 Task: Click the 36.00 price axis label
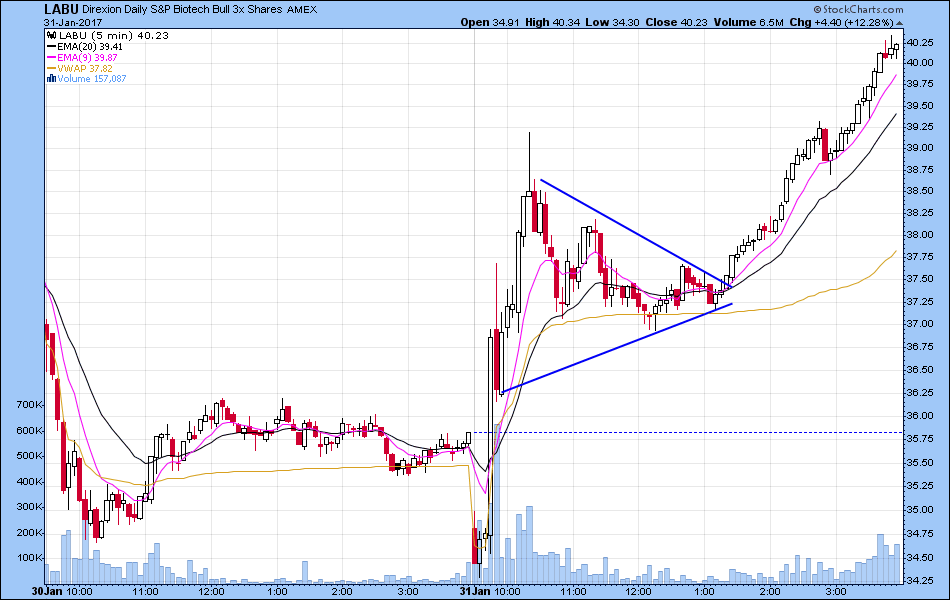point(919,416)
